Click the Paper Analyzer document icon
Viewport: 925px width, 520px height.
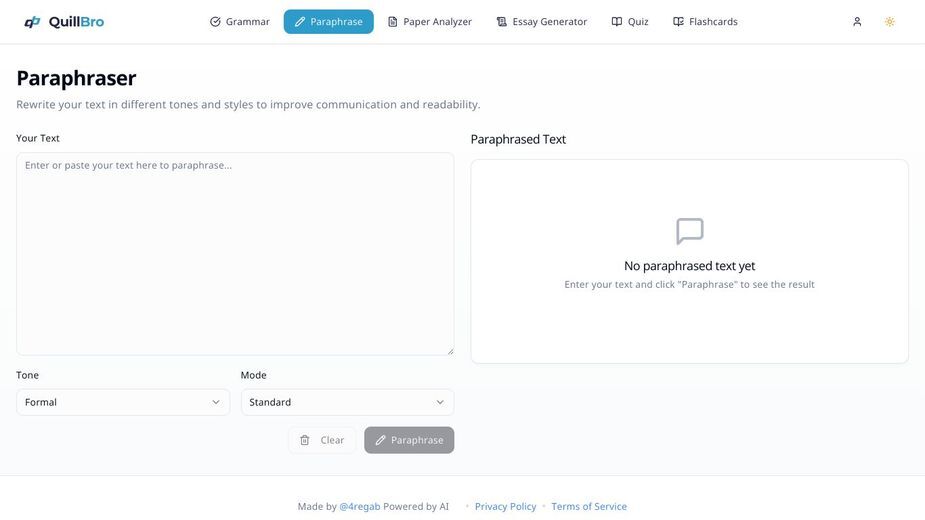click(392, 22)
